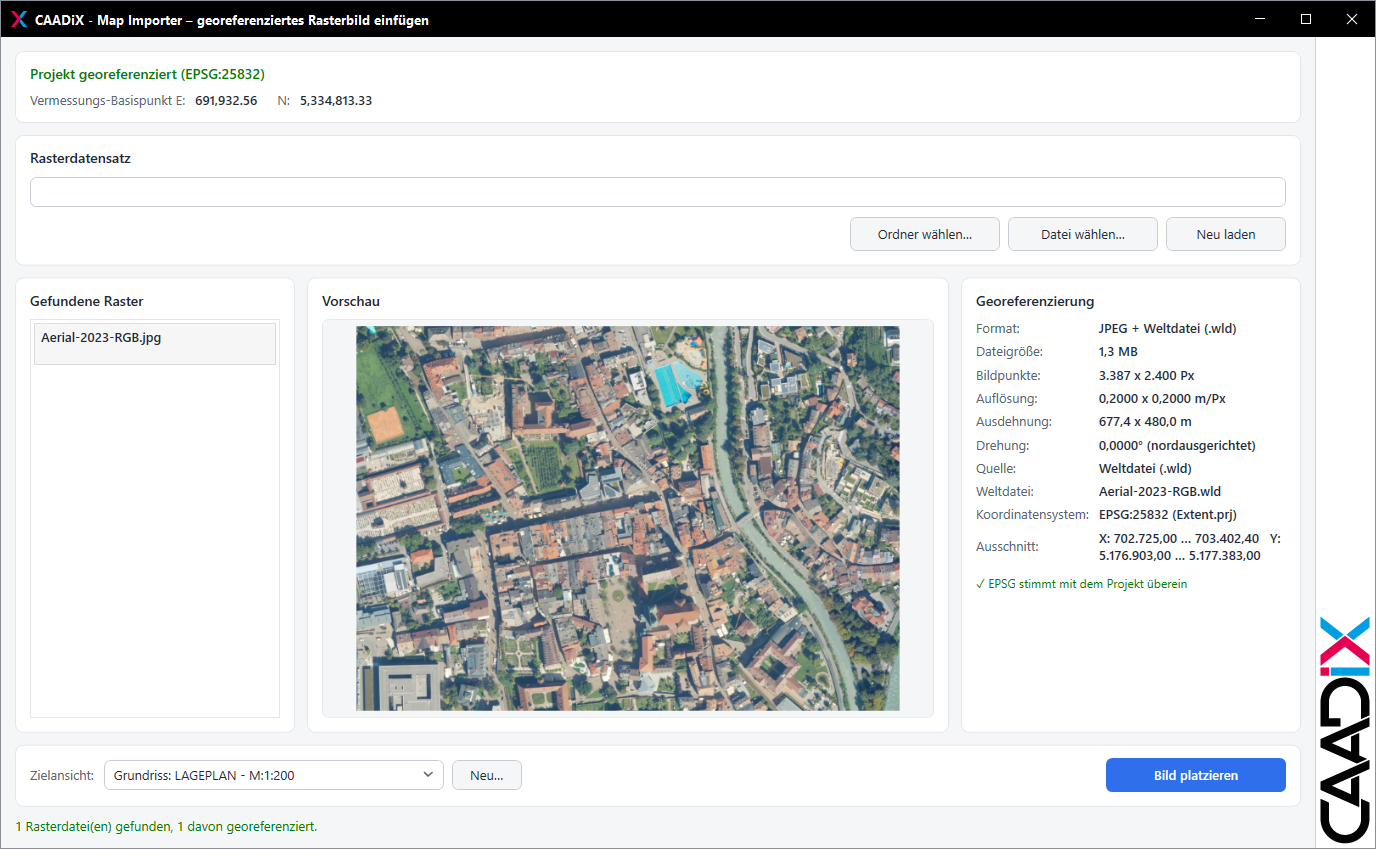Click the format value 'JPEG + Weltdatei (.wld)'
The image size is (1376, 849).
coord(1168,328)
